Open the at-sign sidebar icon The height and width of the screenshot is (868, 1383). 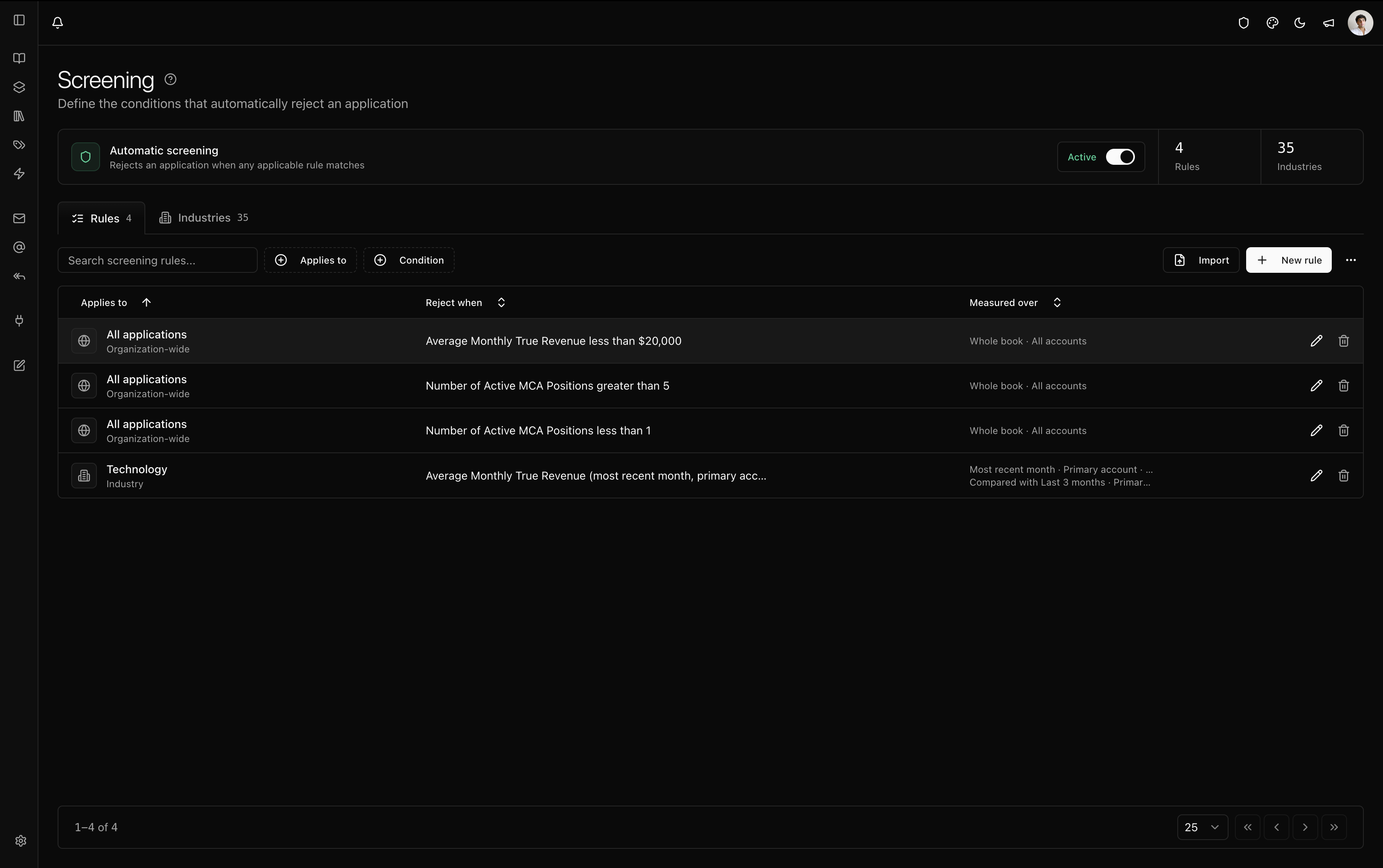[19, 248]
